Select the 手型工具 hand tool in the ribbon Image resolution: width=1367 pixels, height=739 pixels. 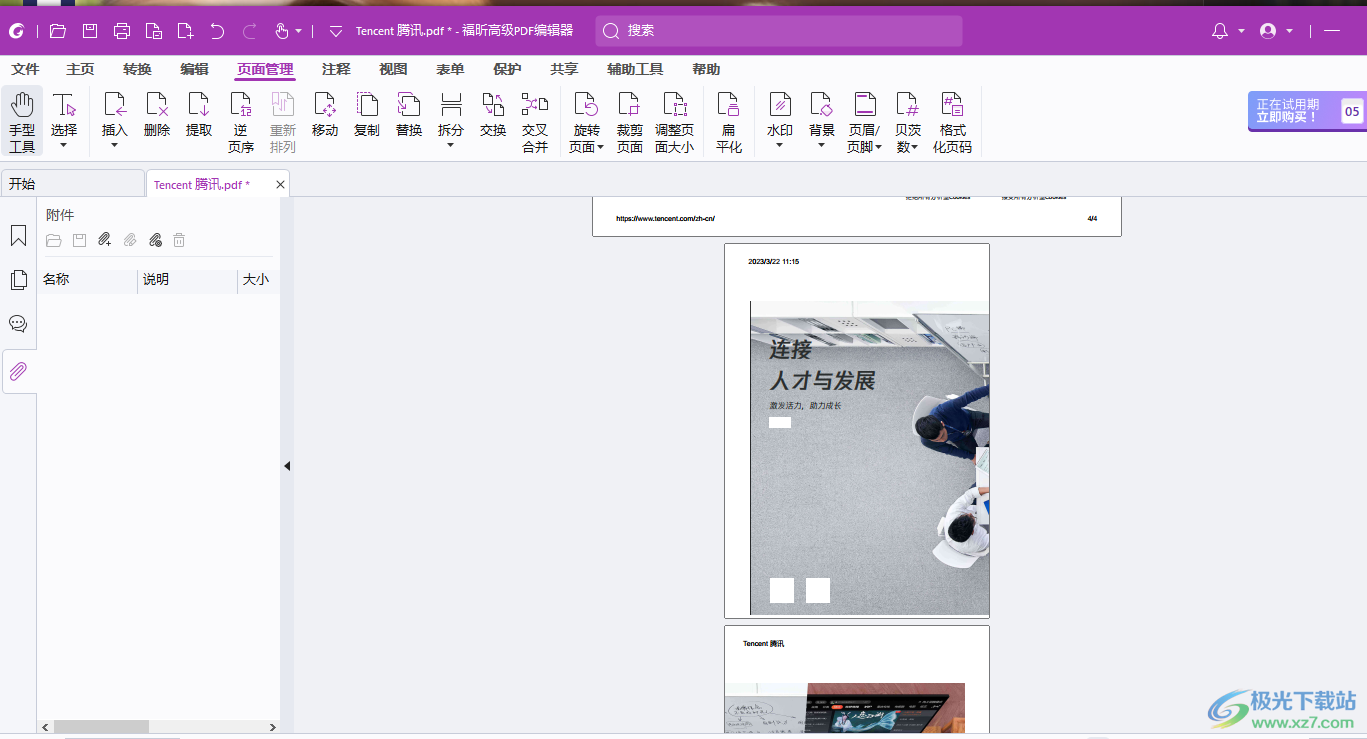(22, 122)
